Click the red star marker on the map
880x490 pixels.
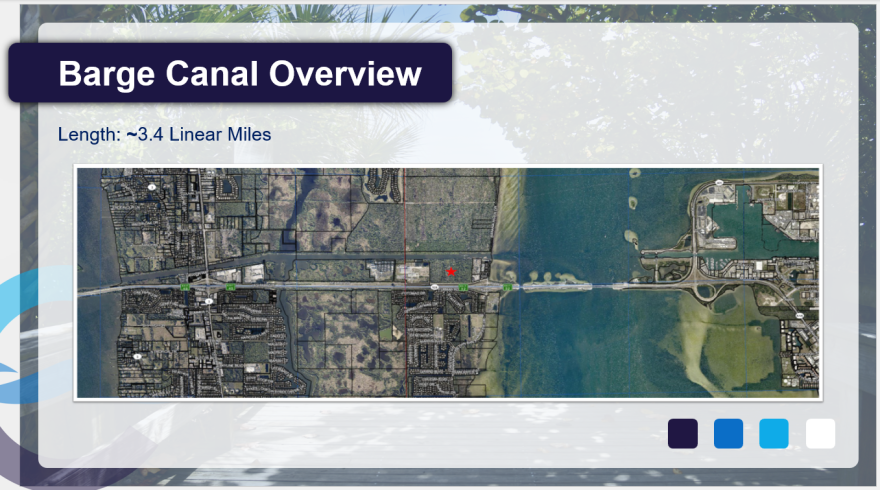coord(451,272)
